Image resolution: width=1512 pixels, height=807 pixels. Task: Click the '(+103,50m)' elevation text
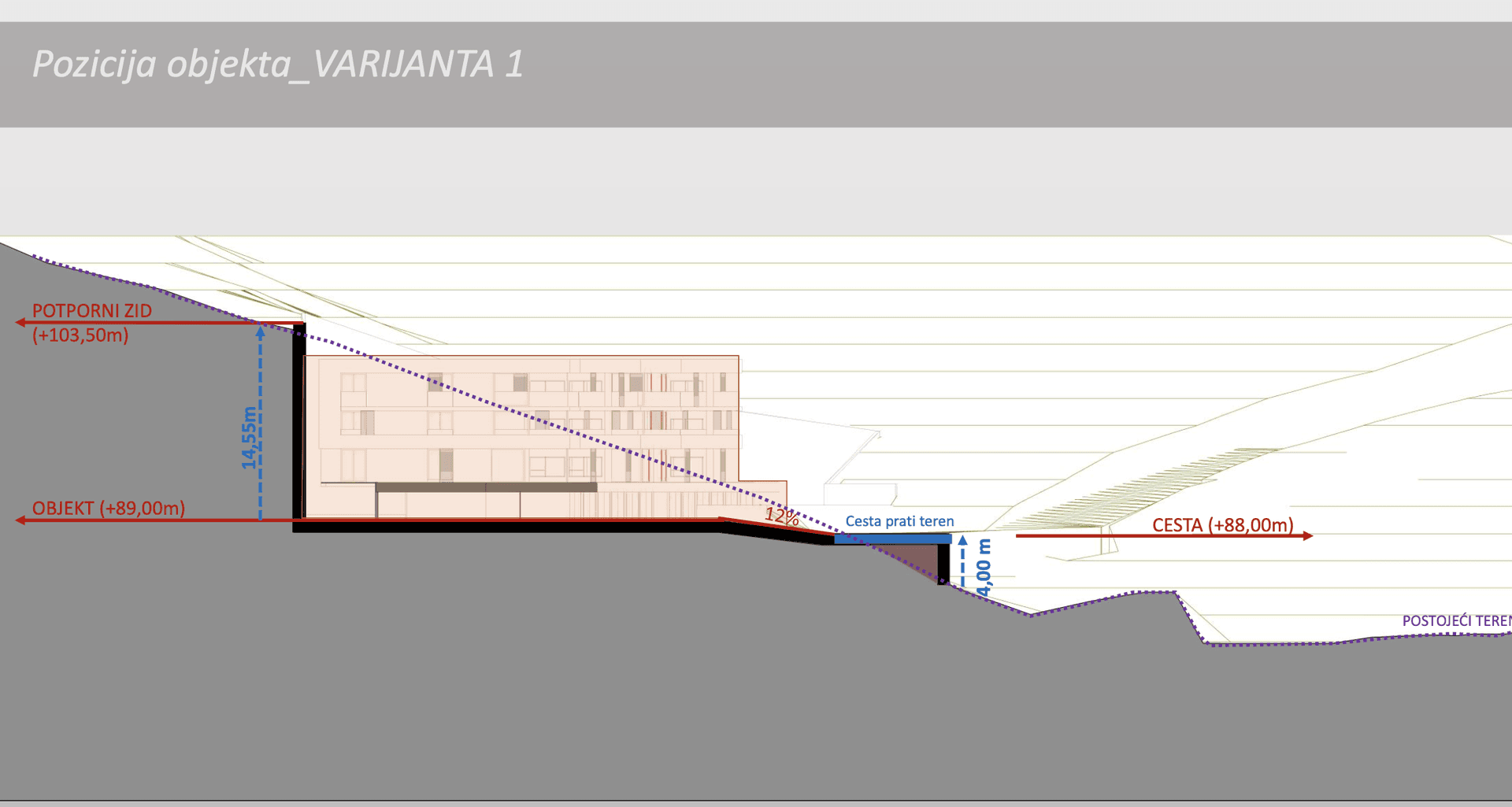[80, 335]
